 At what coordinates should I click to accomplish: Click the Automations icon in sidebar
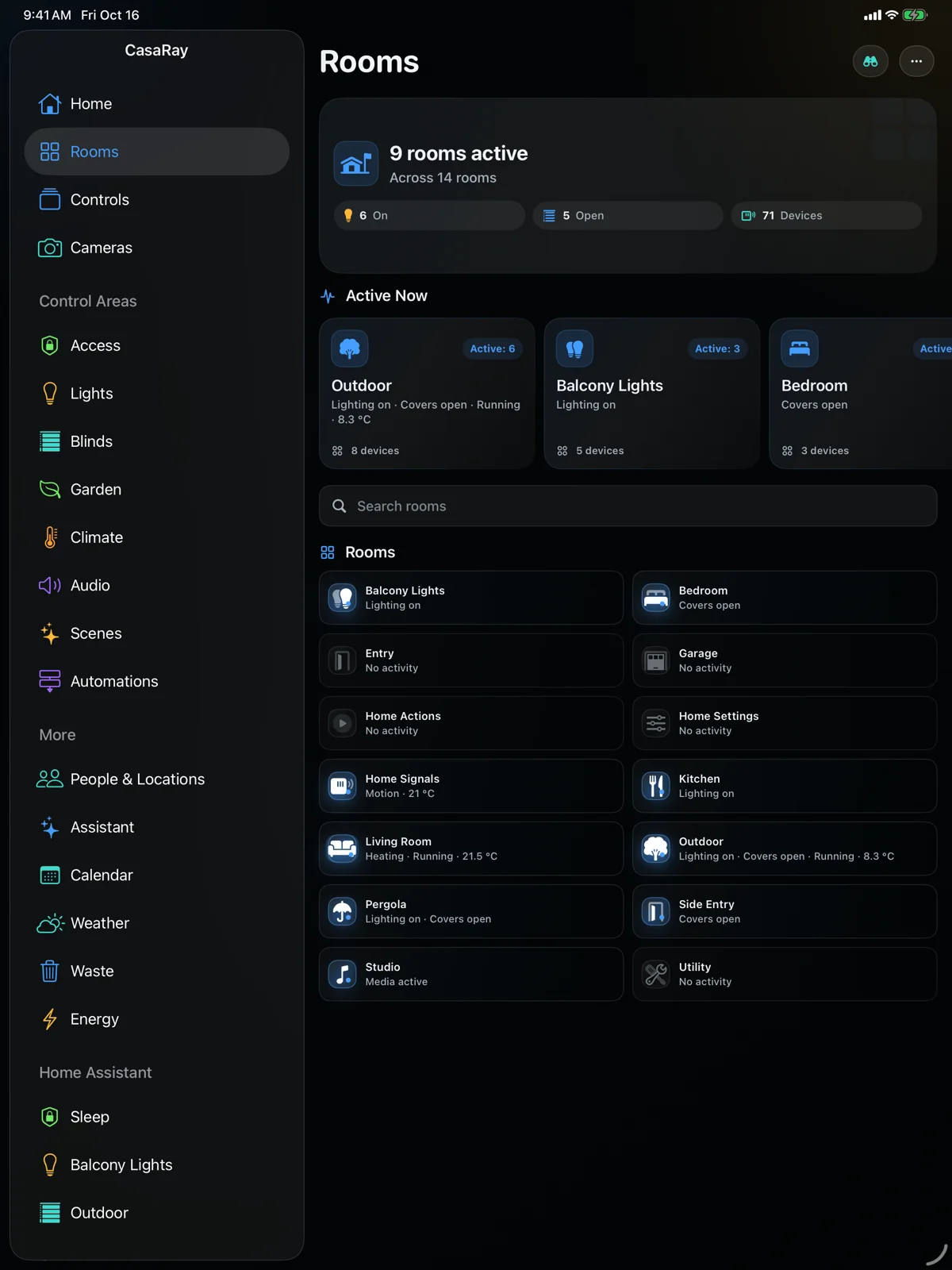(50, 681)
